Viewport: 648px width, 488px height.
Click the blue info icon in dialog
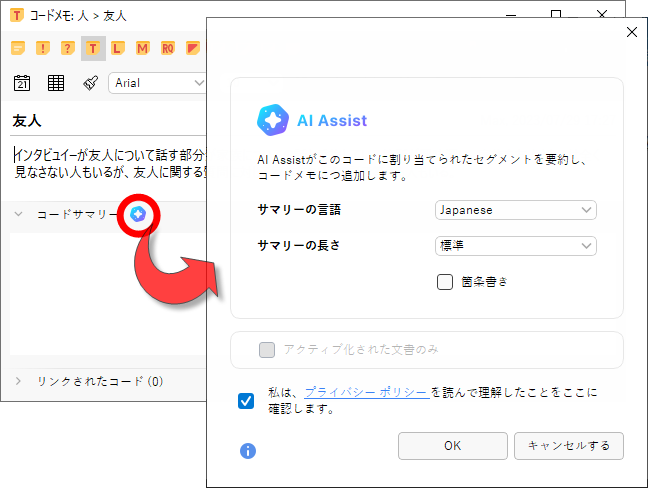[248, 451]
